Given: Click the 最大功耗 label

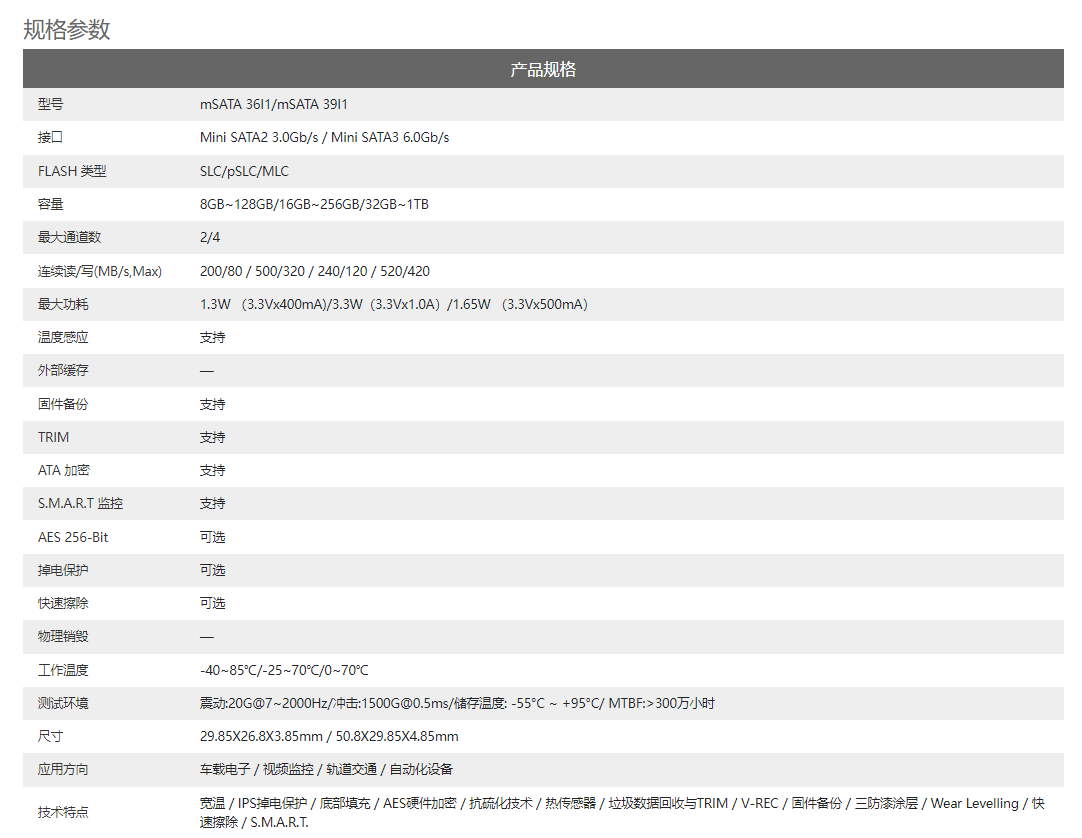Looking at the screenshot, I should [63, 304].
